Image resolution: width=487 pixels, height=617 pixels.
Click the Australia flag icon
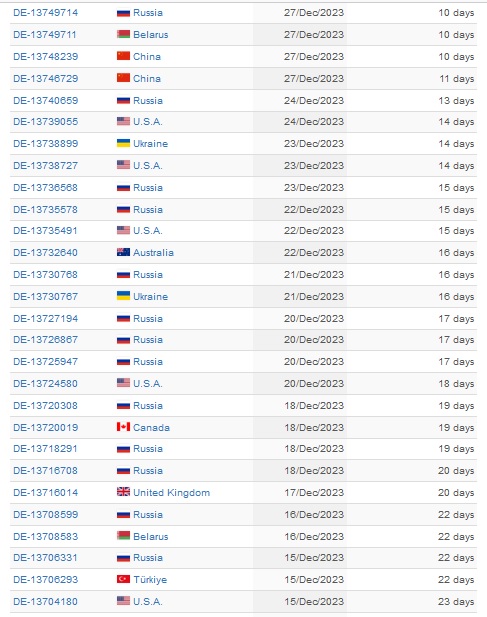click(123, 252)
